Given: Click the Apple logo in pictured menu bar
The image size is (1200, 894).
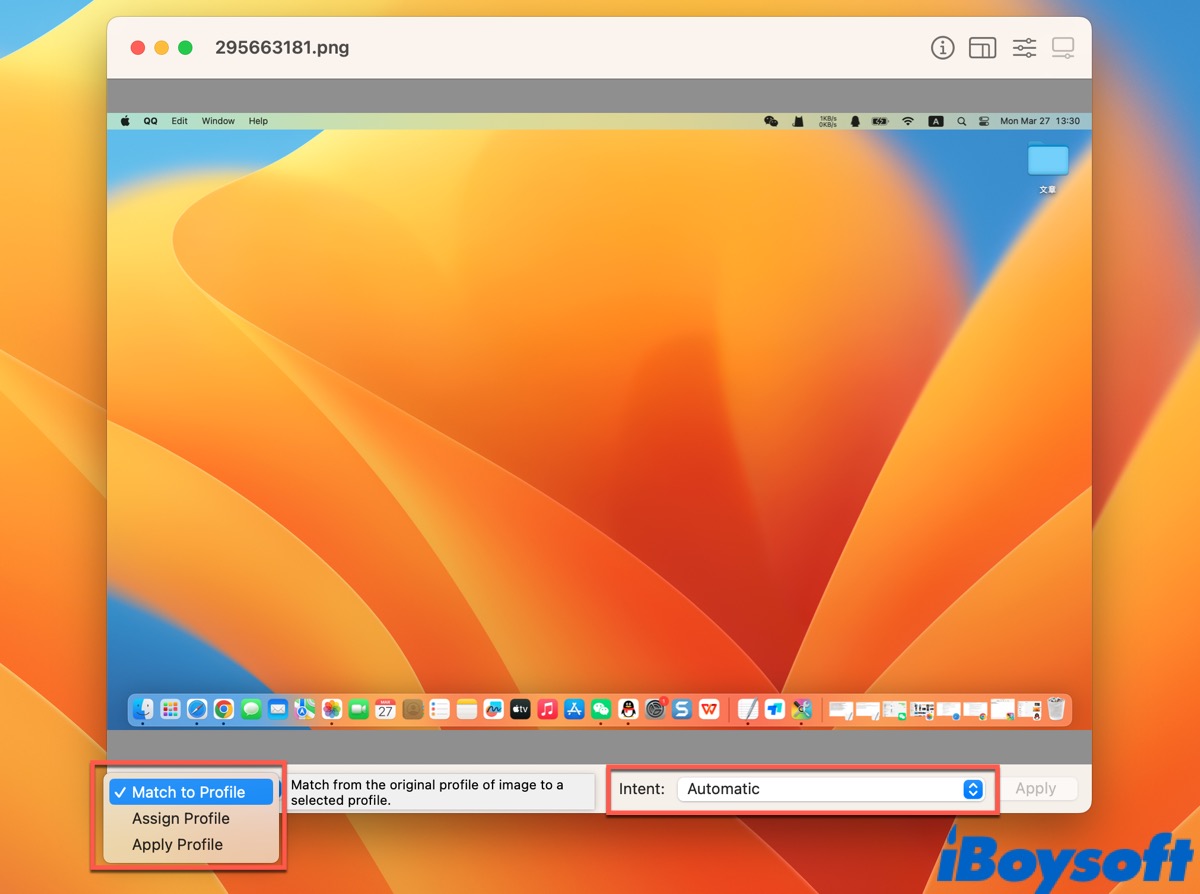Looking at the screenshot, I should coord(125,121).
